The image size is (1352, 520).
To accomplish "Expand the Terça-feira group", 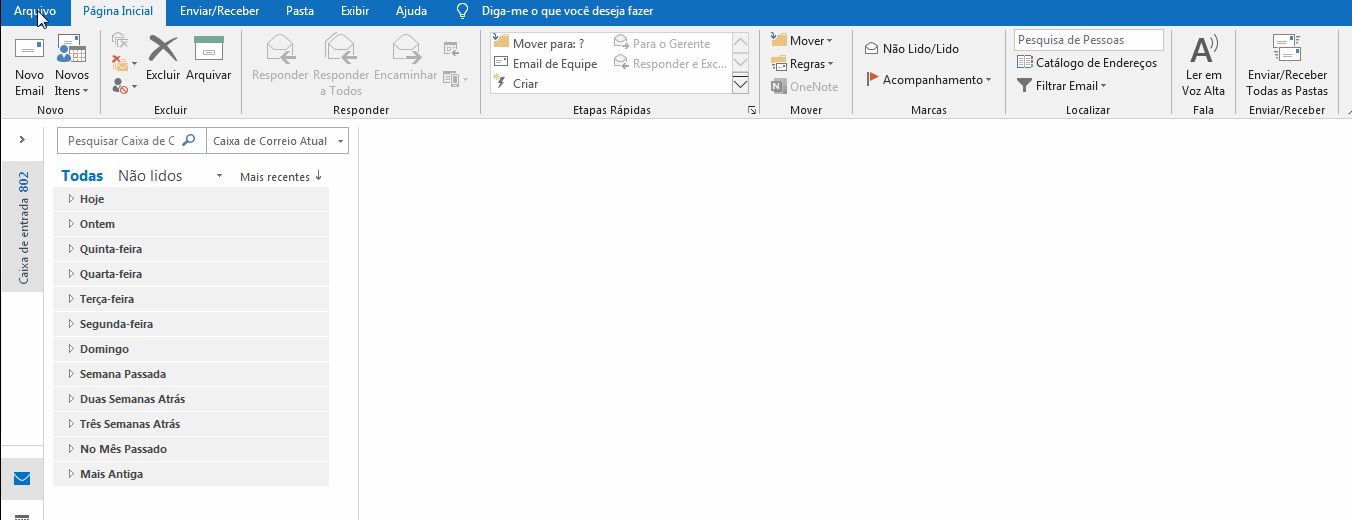I will [x=191, y=299].
